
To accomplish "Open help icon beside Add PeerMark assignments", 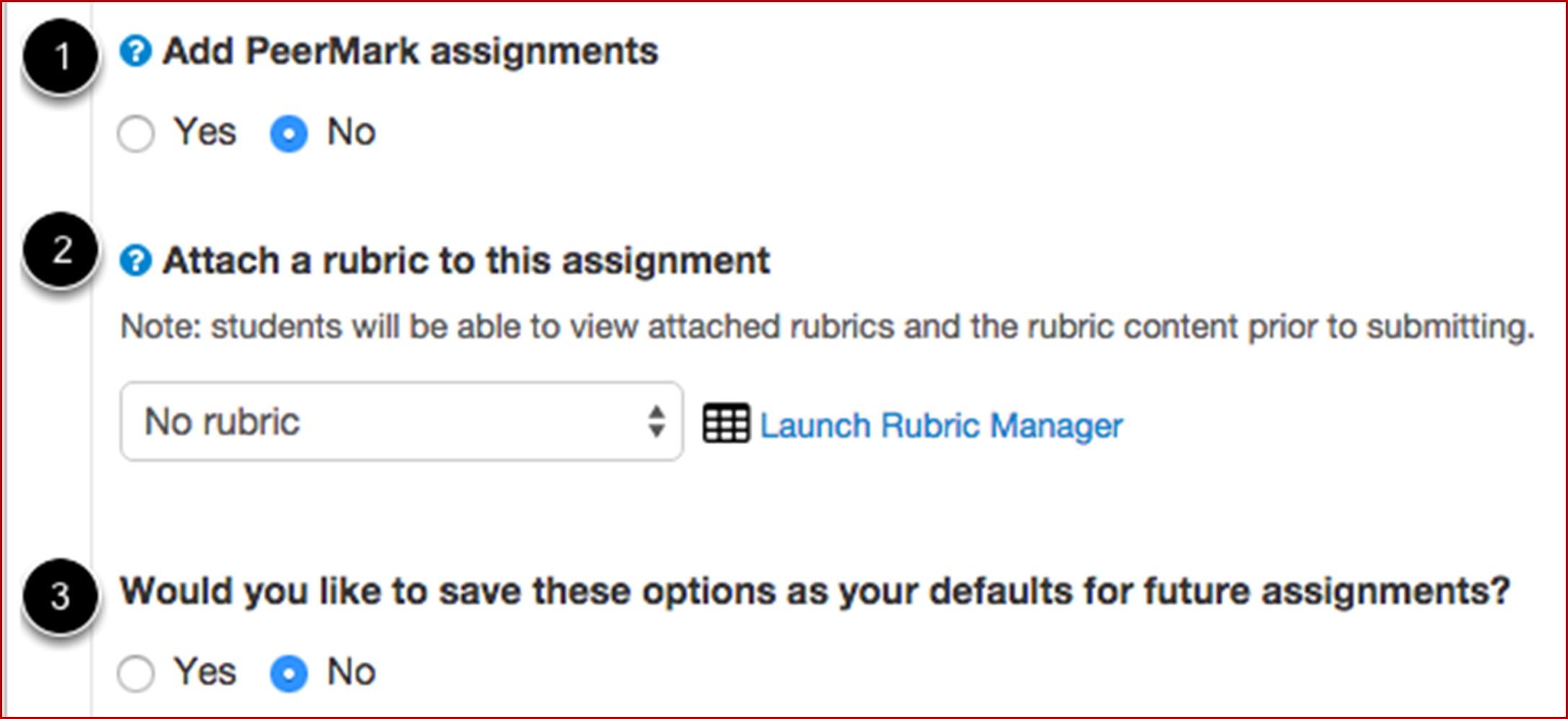I will click(136, 51).
